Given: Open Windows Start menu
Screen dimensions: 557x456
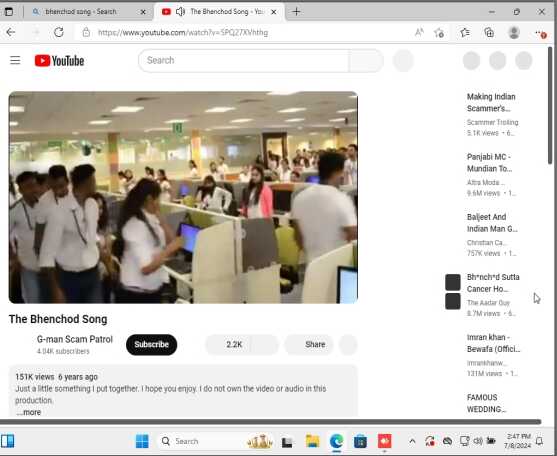Looking at the screenshot, I should [142, 441].
